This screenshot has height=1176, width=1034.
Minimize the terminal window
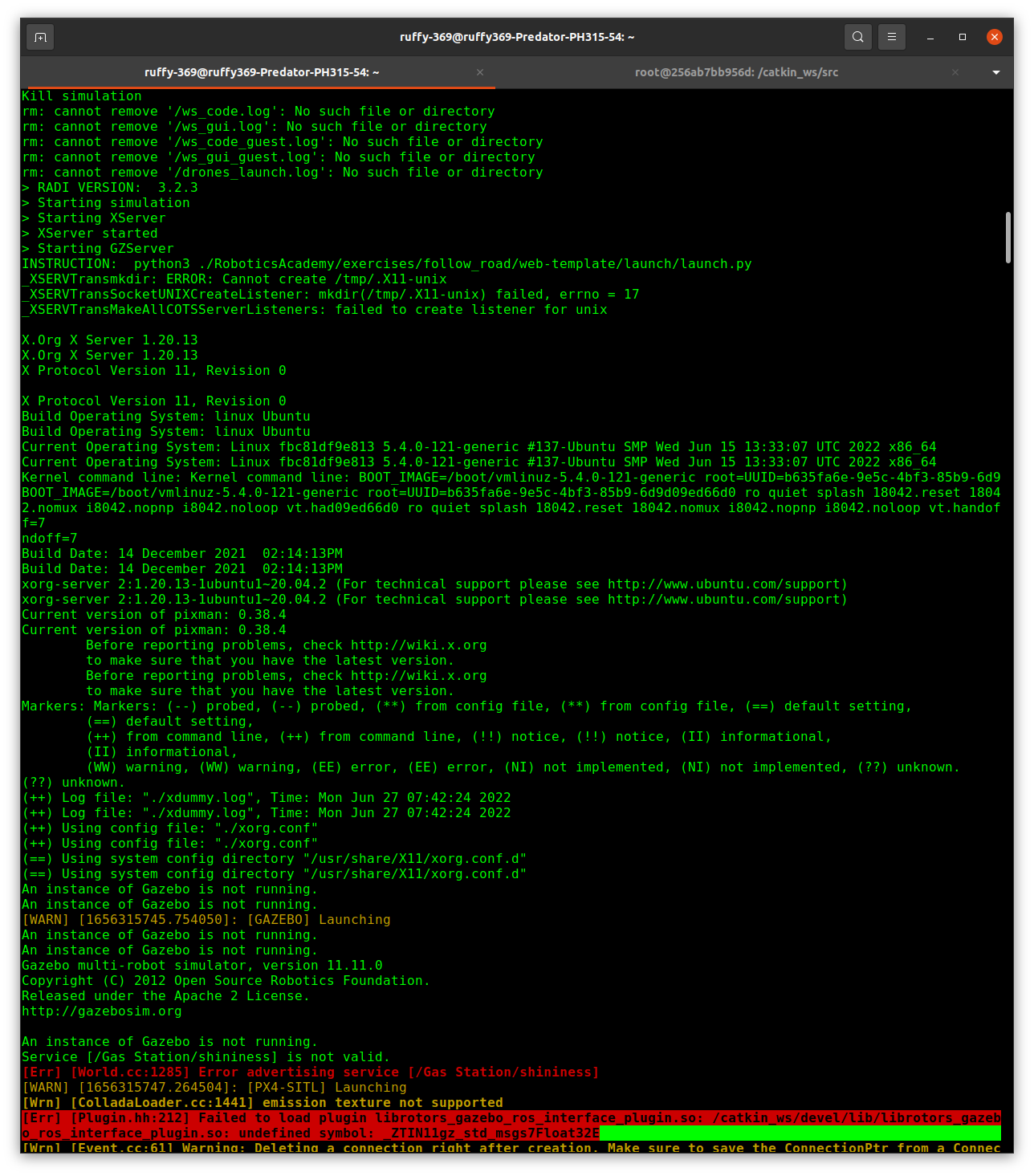pos(930,37)
